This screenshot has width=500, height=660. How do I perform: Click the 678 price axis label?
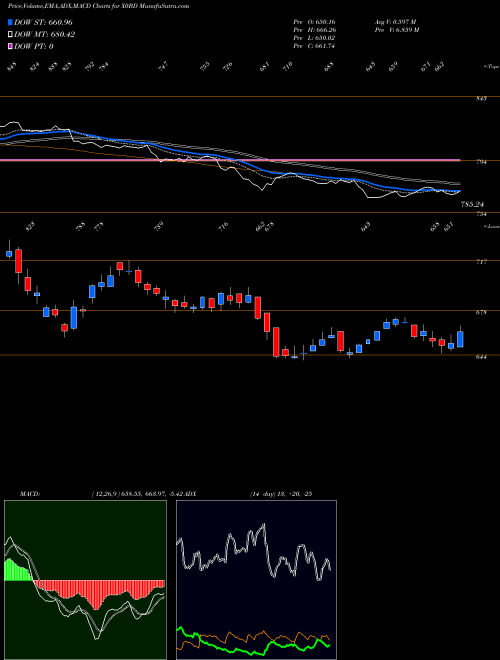point(481,312)
